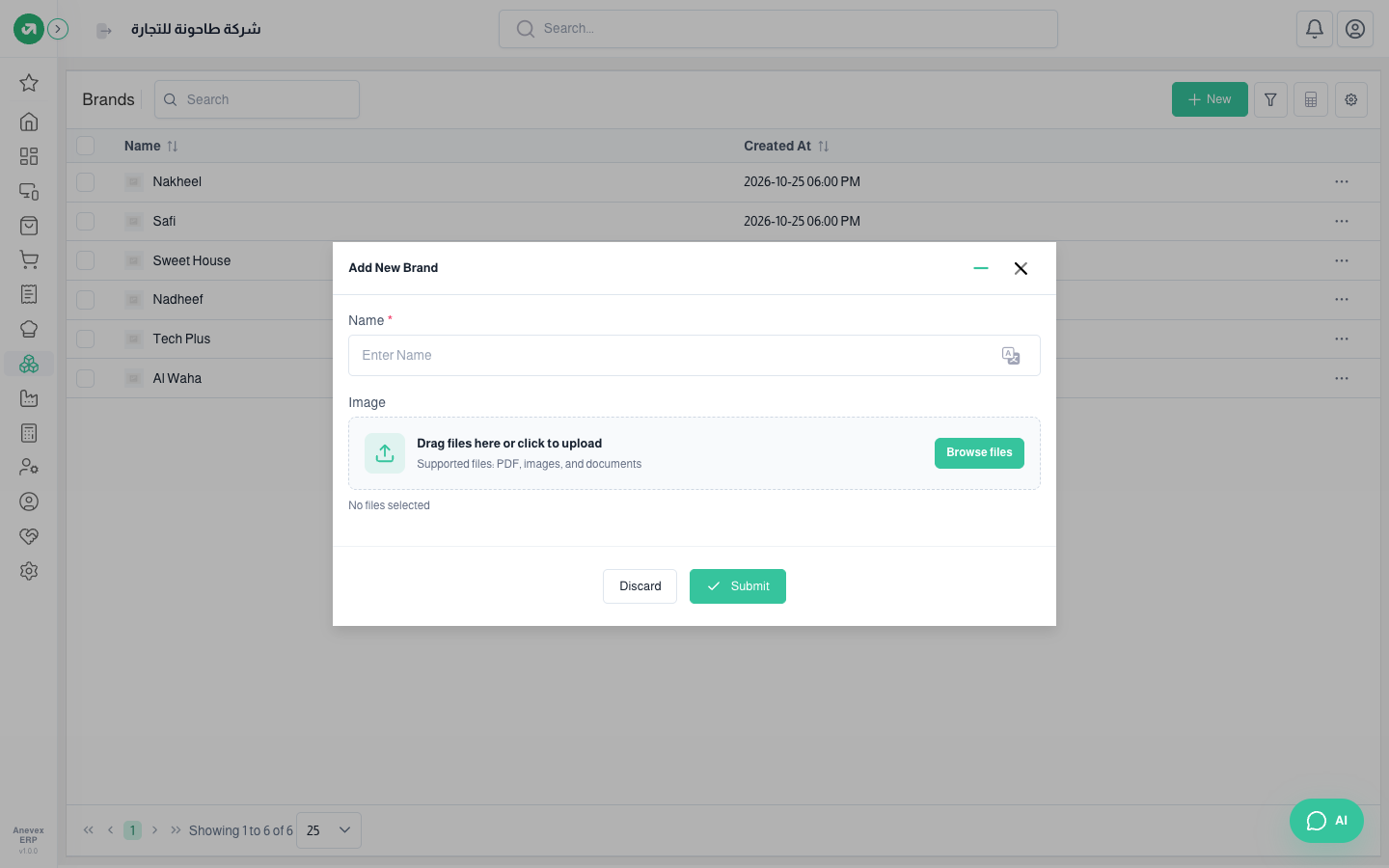Open actions menu for Sweet House row
The width and height of the screenshot is (1389, 868).
coord(1342,260)
